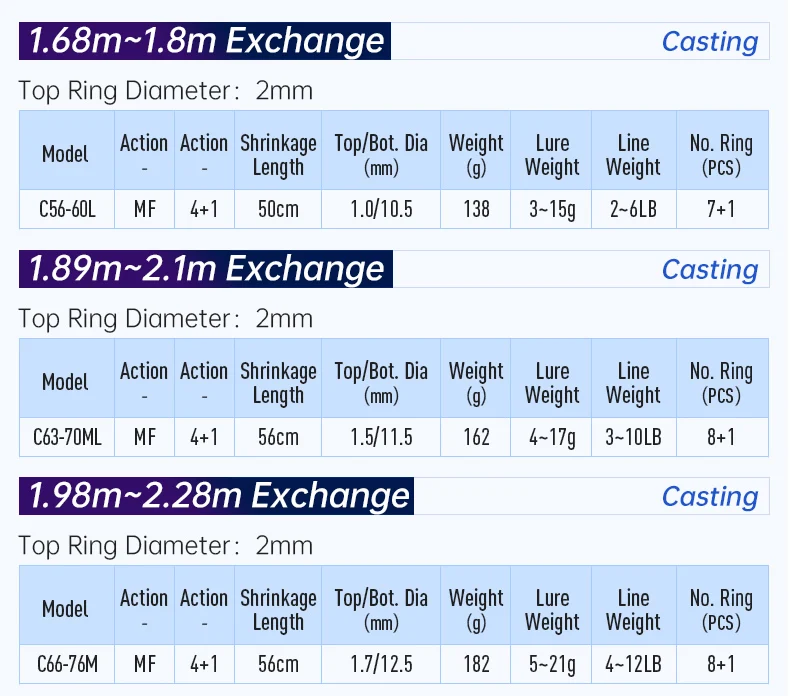790x696 pixels.
Task: Click the 3~15g lure weight cell
Action: pyautogui.click(x=551, y=209)
